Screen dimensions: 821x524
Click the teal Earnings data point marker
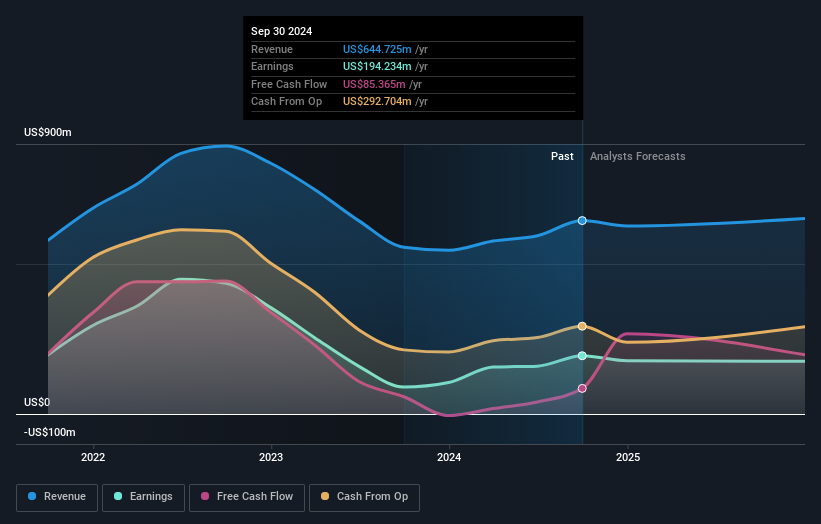tap(582, 356)
